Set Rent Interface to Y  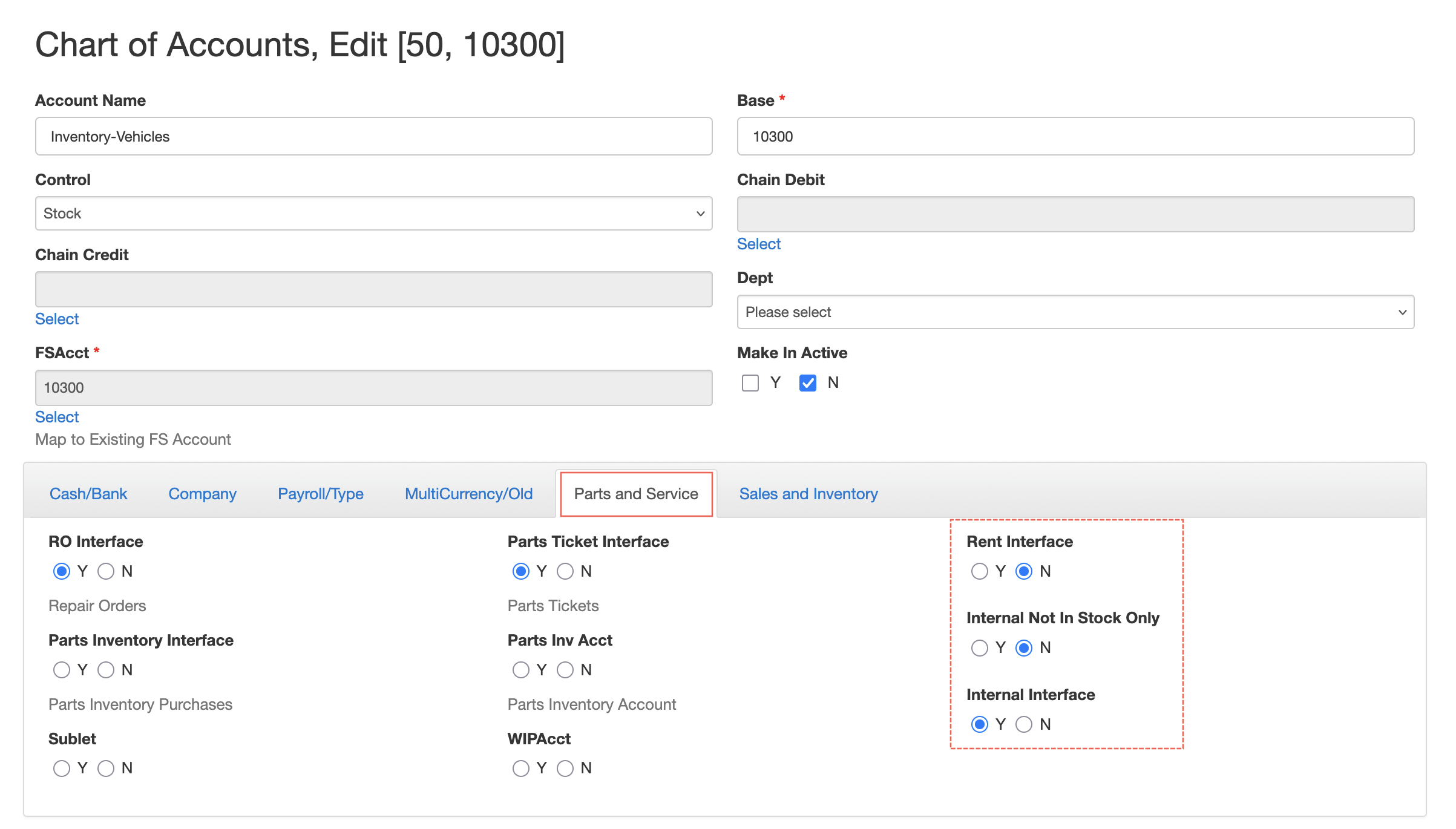tap(980, 571)
